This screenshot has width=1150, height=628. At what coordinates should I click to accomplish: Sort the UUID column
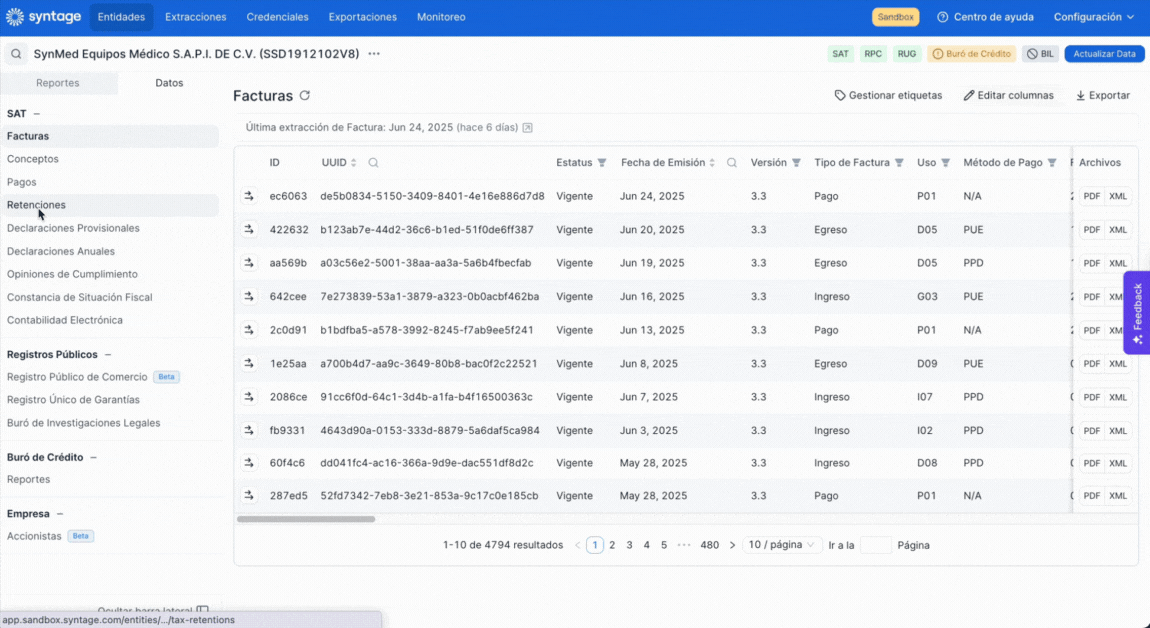point(354,163)
